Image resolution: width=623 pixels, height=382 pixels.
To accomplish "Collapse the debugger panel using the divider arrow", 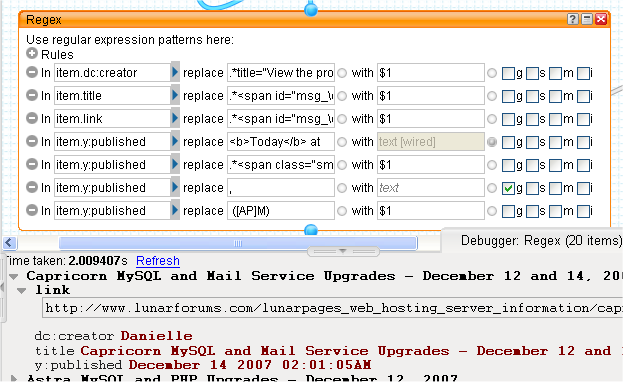I will pos(343,251).
